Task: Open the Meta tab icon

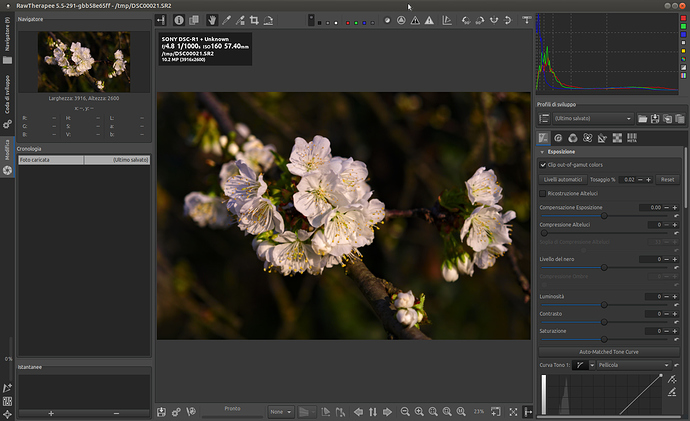Action: (630, 137)
